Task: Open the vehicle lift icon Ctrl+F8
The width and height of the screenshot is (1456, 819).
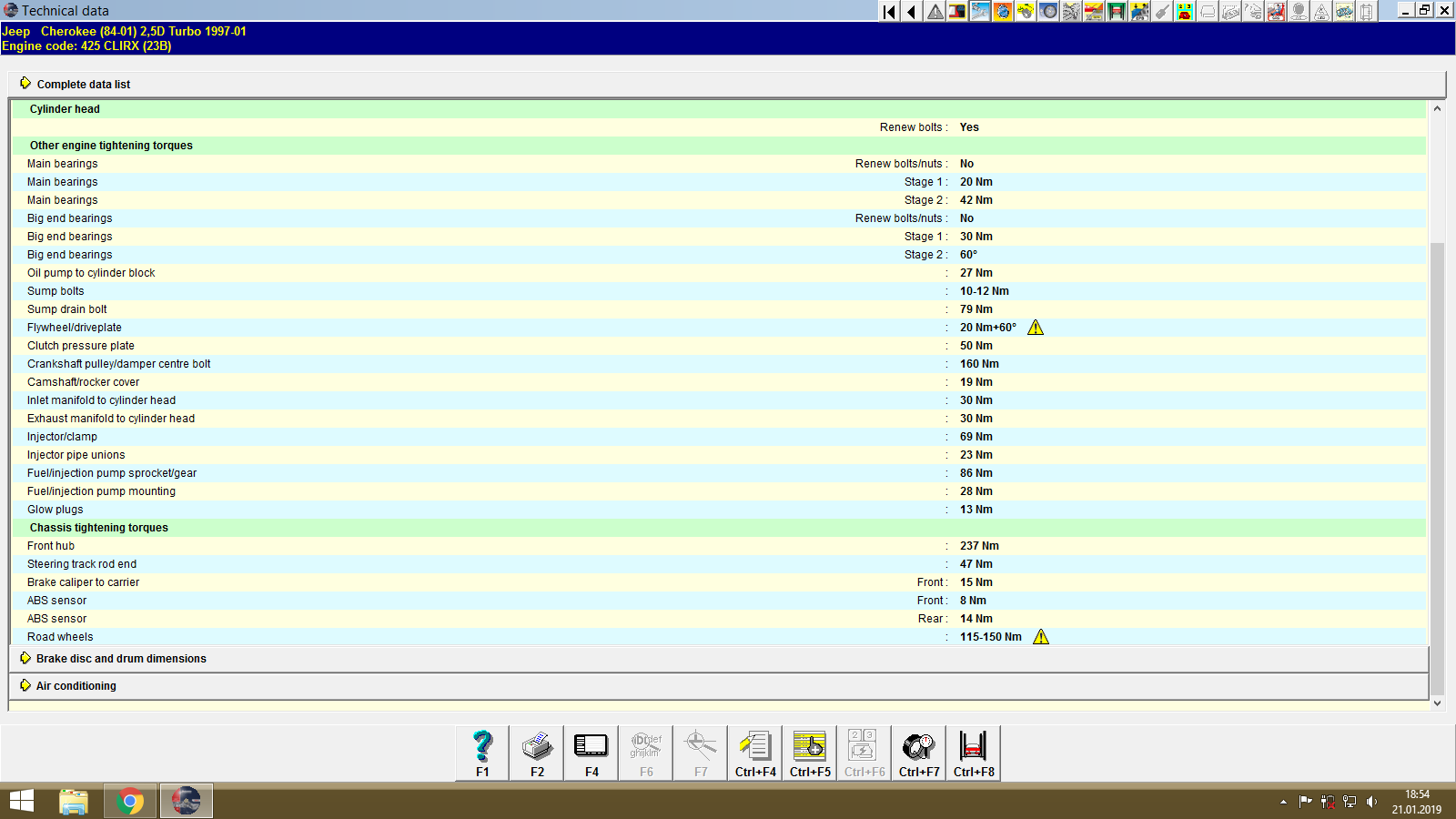Action: coord(973,752)
